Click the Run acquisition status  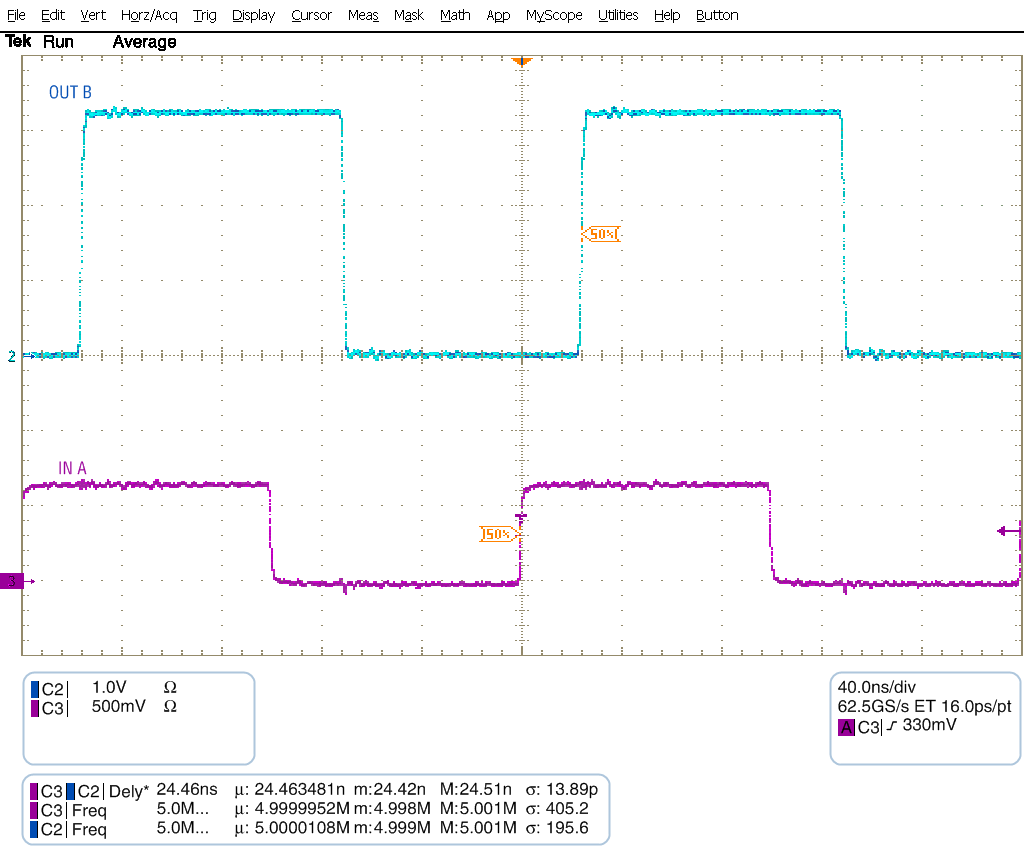[x=58, y=42]
